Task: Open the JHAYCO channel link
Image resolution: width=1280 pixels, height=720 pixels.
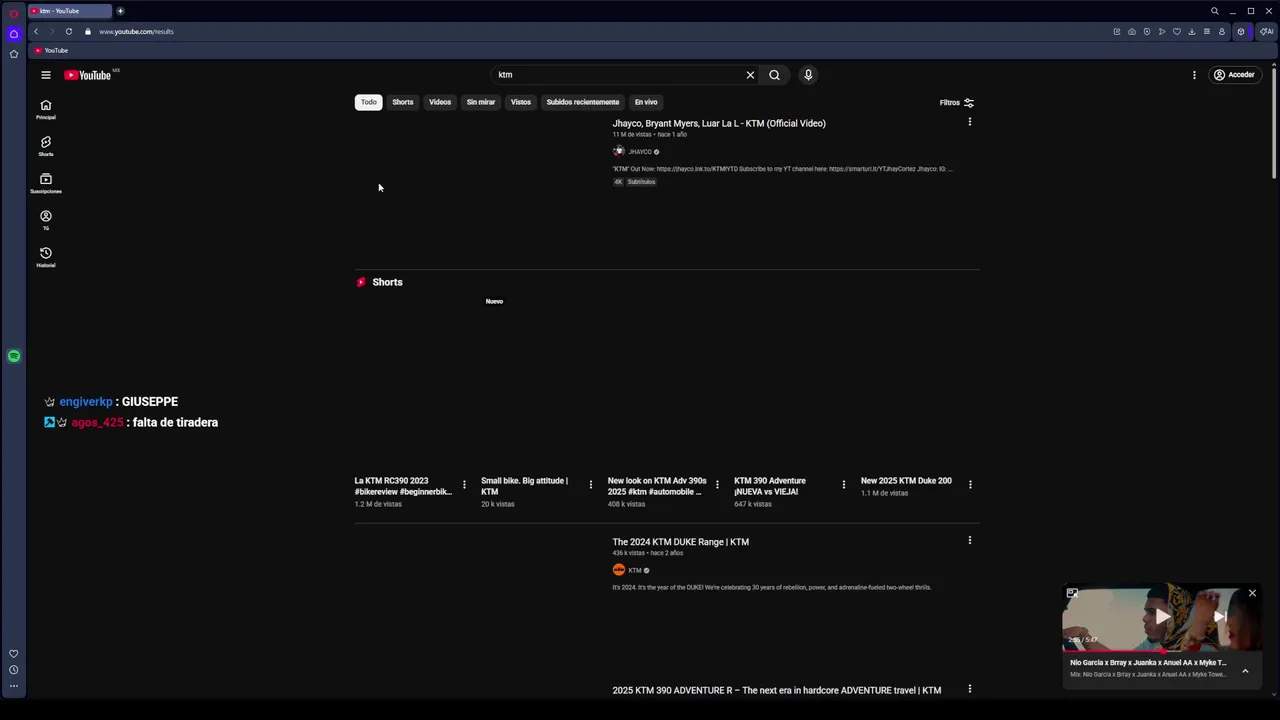Action: pyautogui.click(x=640, y=152)
